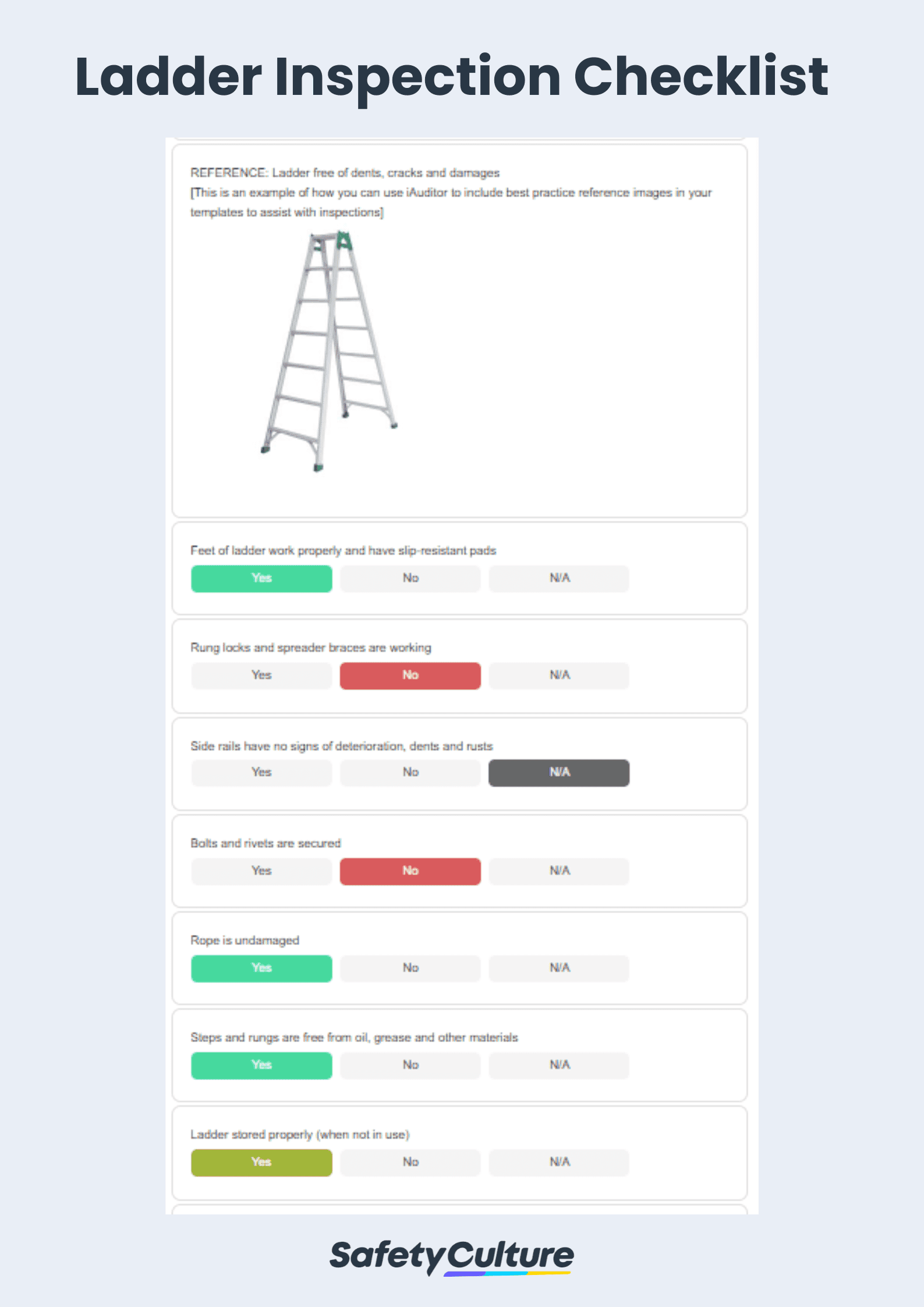
Task: Click the olive Yes for ladder stored properly
Action: click(261, 1163)
